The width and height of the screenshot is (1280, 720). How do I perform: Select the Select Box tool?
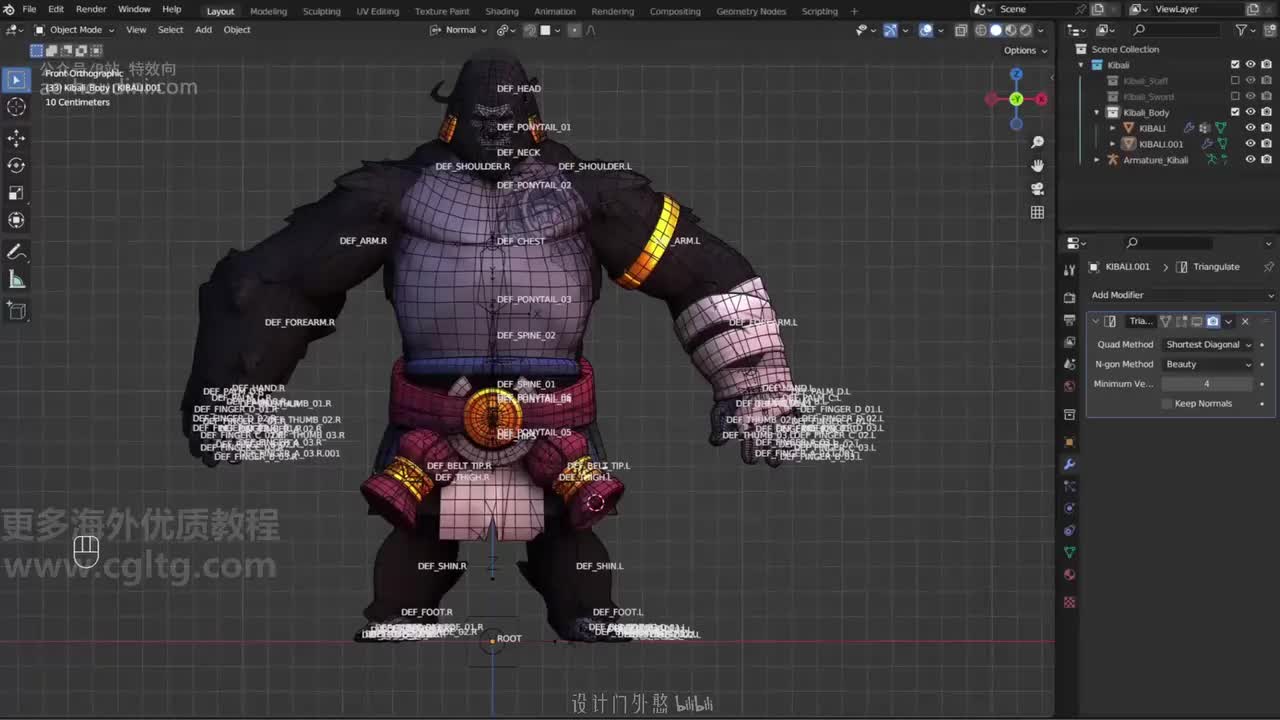(x=16, y=80)
